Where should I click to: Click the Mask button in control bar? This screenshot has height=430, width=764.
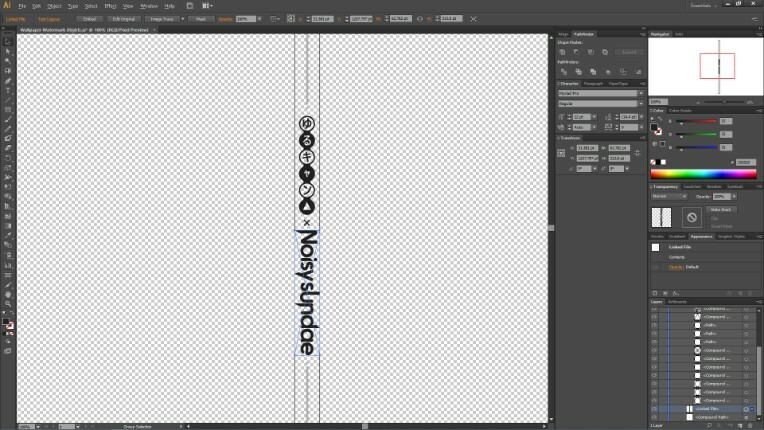201,19
